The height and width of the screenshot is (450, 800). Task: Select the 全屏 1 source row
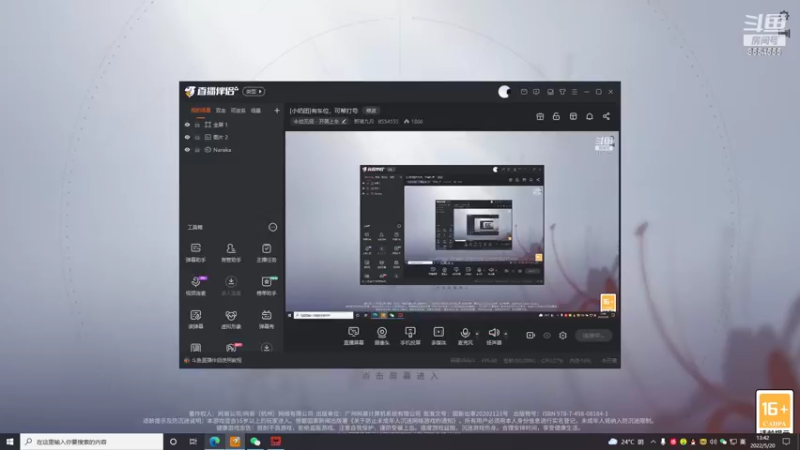(232, 124)
